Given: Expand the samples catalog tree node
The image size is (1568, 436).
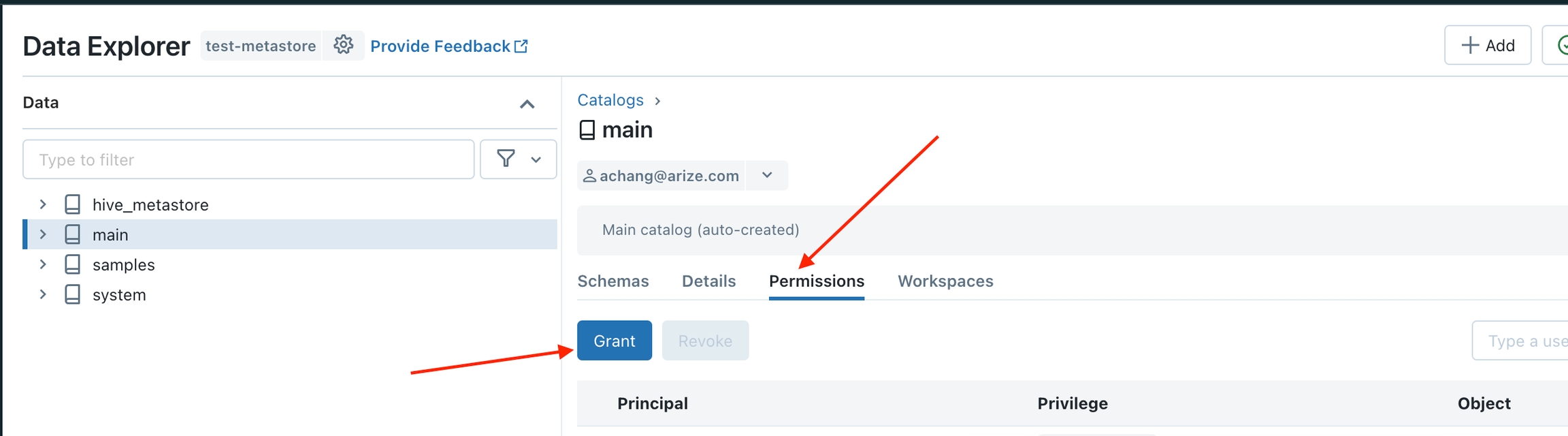Looking at the screenshot, I should click(43, 264).
